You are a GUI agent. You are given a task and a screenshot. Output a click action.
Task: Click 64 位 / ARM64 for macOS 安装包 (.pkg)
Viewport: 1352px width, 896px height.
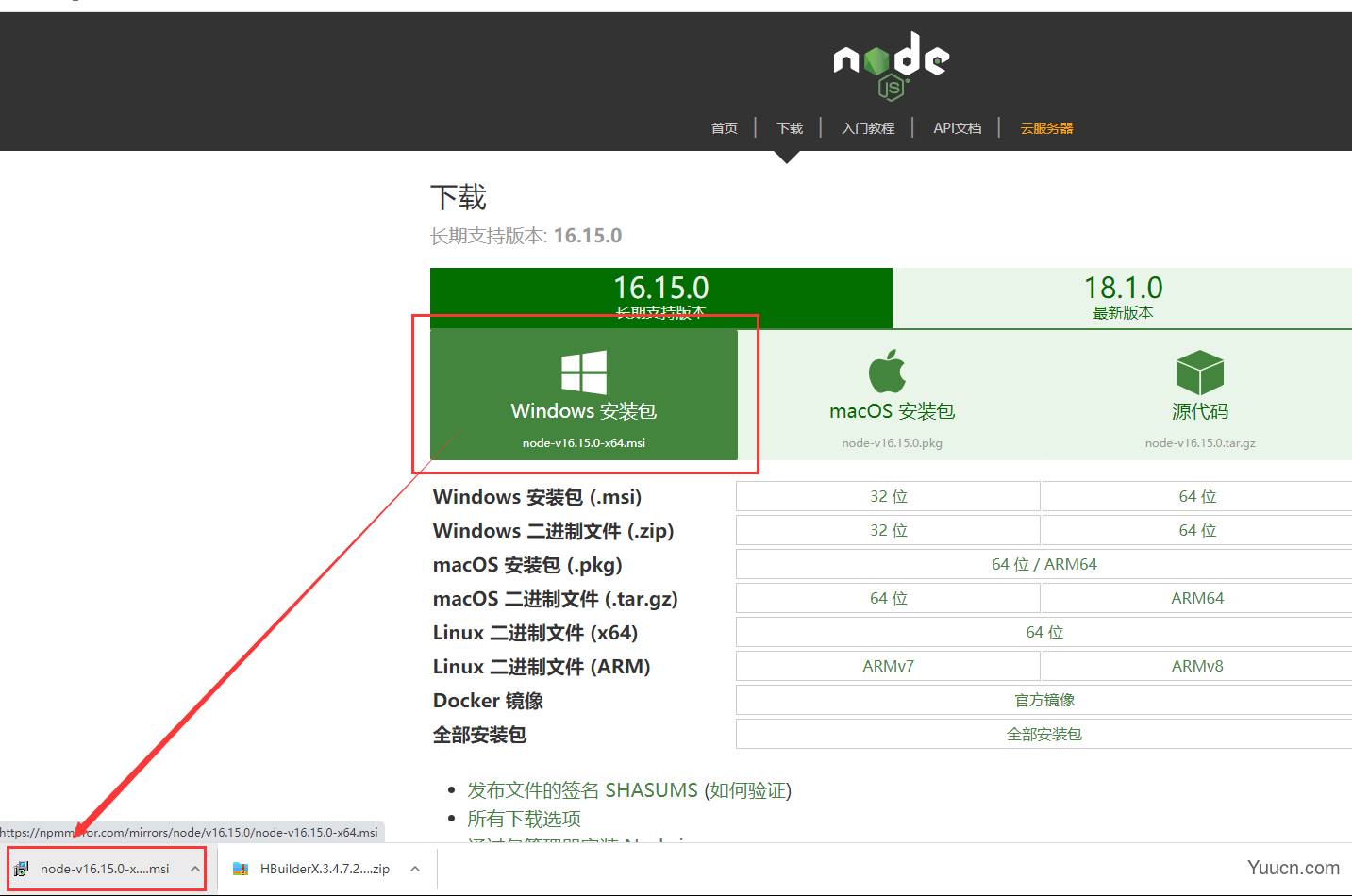coord(1043,564)
